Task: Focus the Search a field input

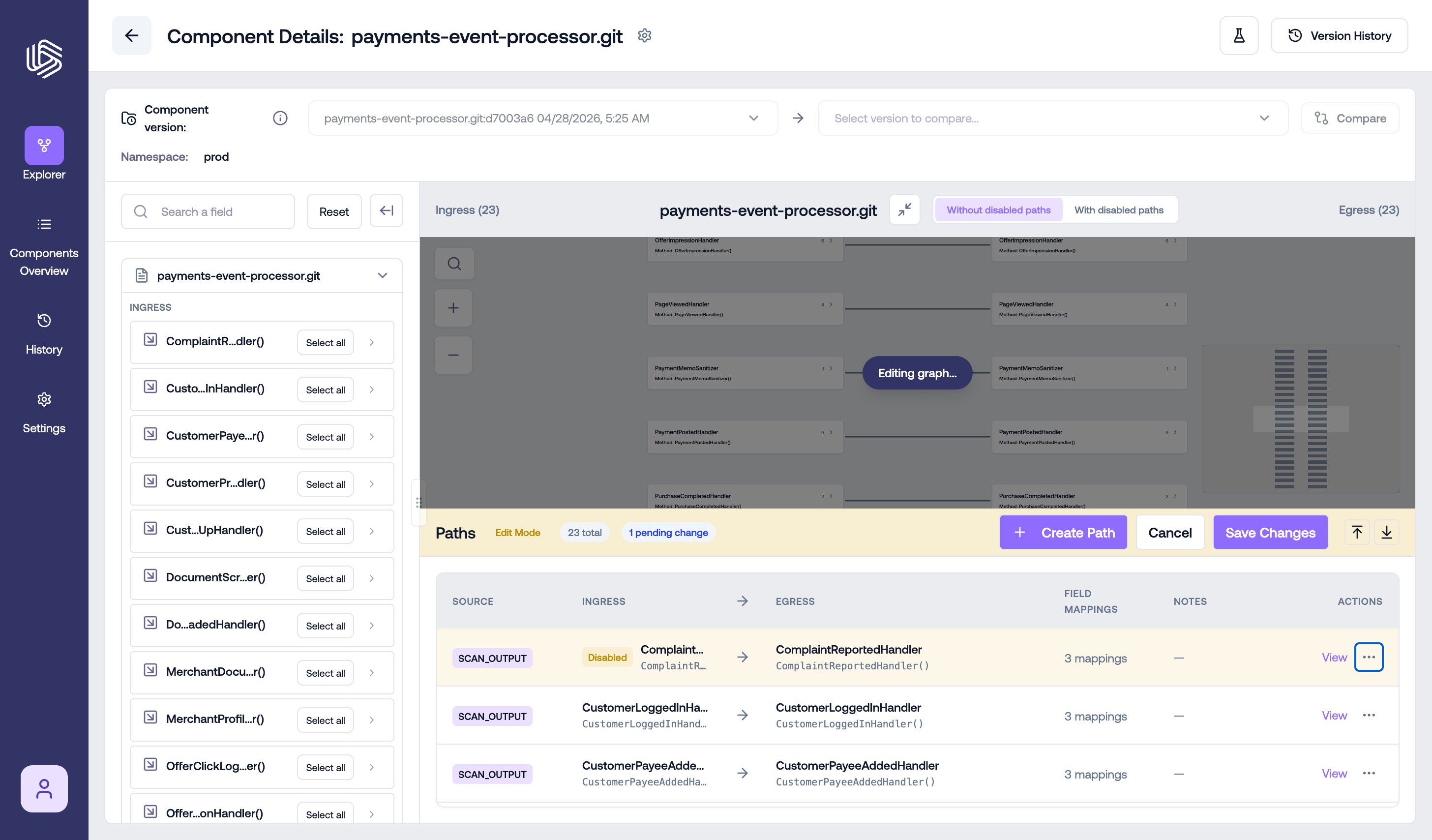Action: (208, 211)
